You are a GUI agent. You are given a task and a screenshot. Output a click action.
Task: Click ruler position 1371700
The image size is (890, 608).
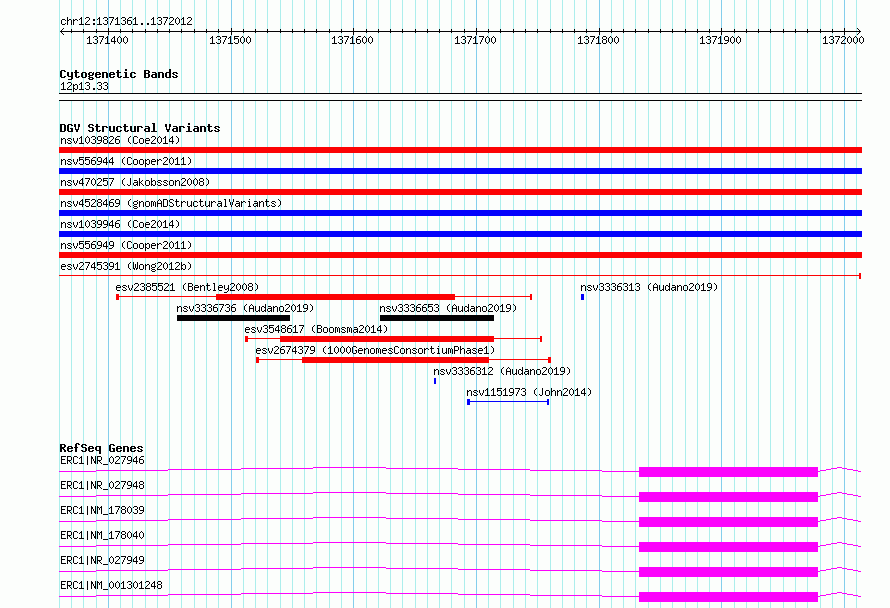pos(475,40)
